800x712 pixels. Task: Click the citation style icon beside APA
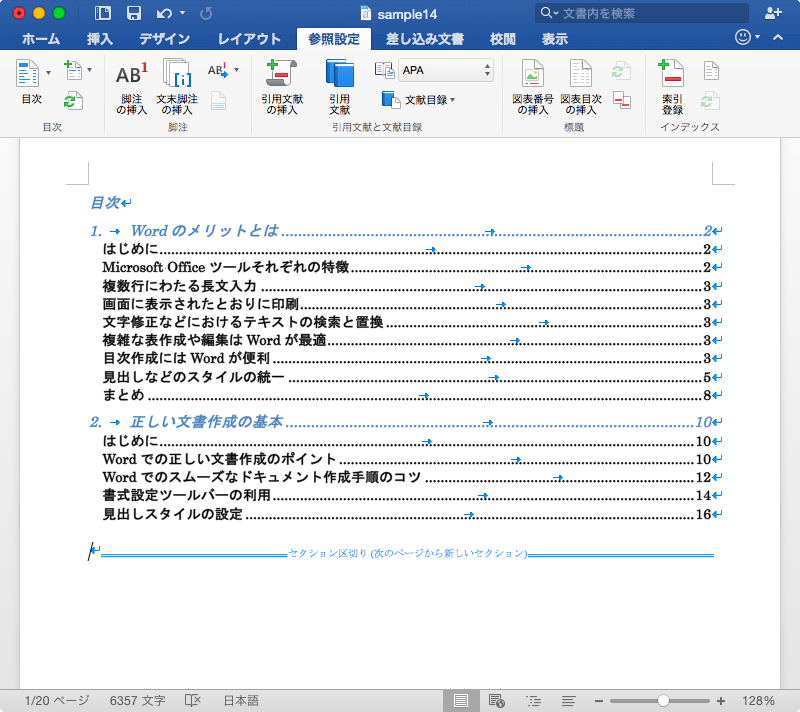click(384, 70)
